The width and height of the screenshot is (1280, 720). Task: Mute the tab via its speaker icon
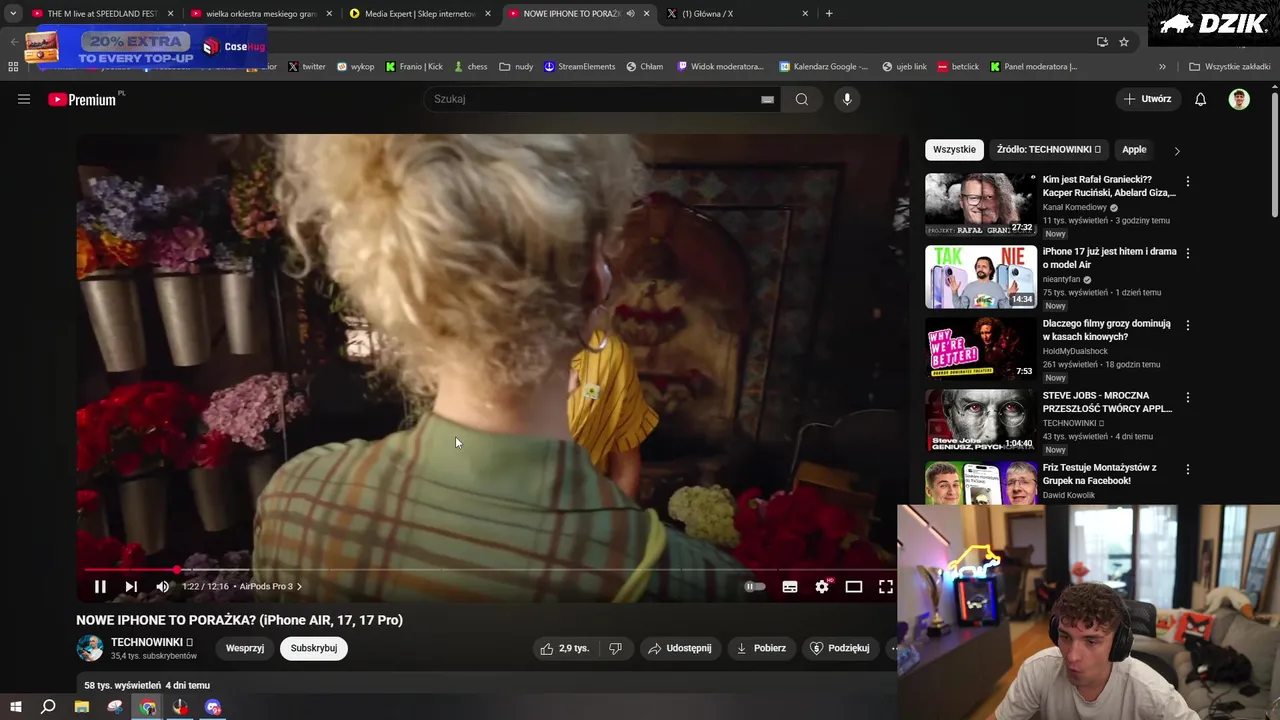click(x=630, y=14)
